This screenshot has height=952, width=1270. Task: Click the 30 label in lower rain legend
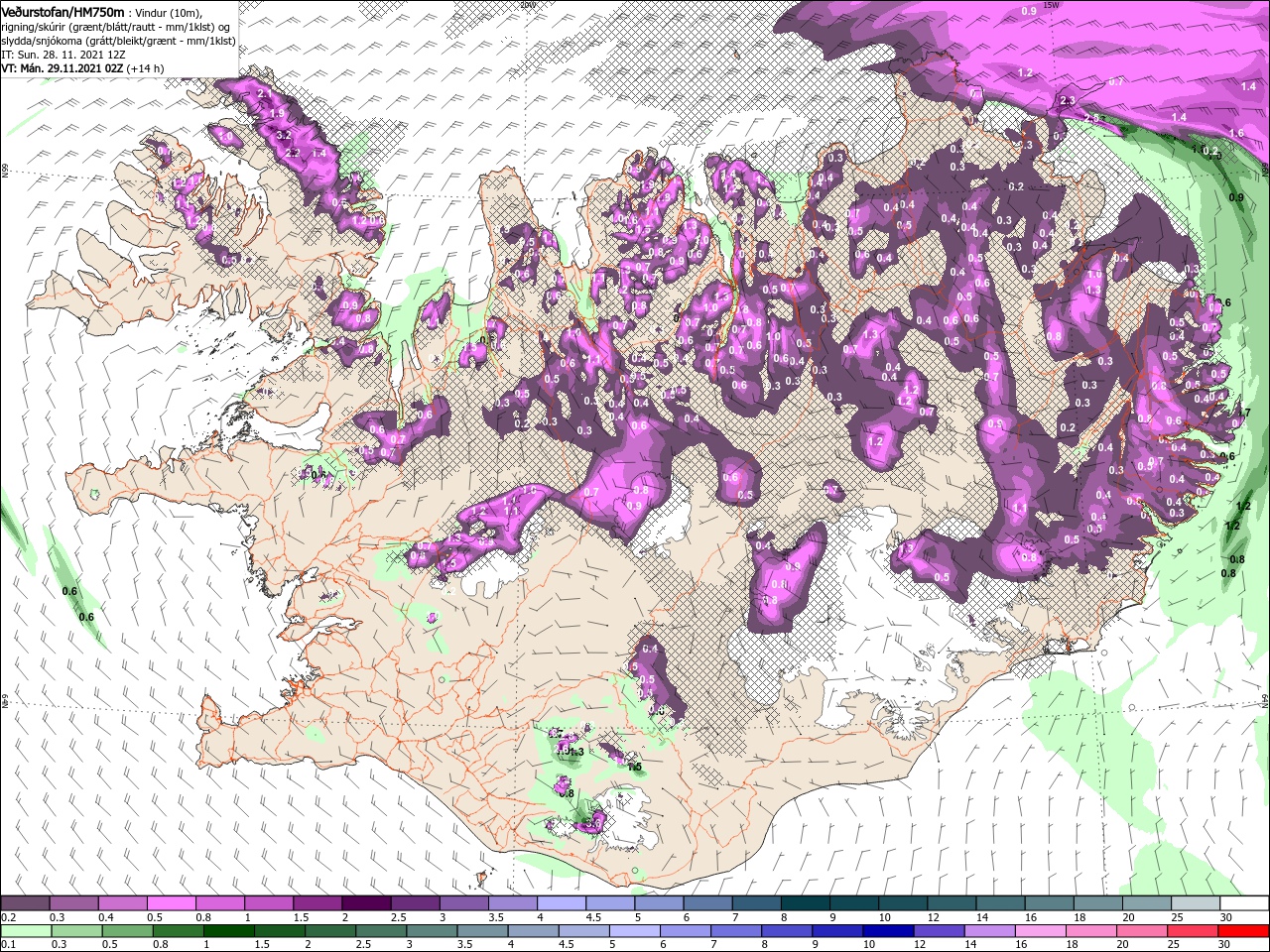1226,945
